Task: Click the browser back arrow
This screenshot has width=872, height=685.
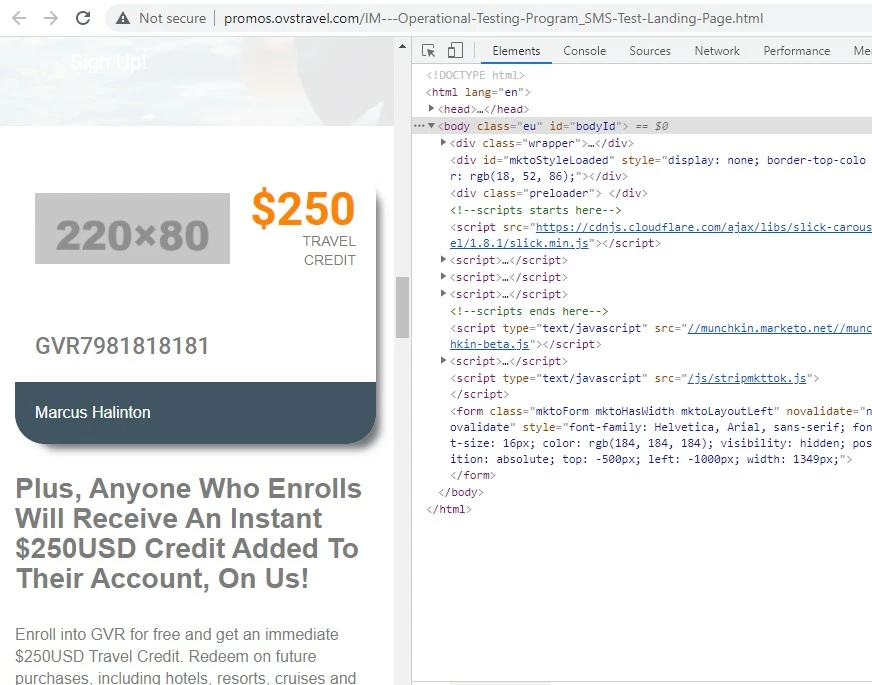Action: (19, 18)
